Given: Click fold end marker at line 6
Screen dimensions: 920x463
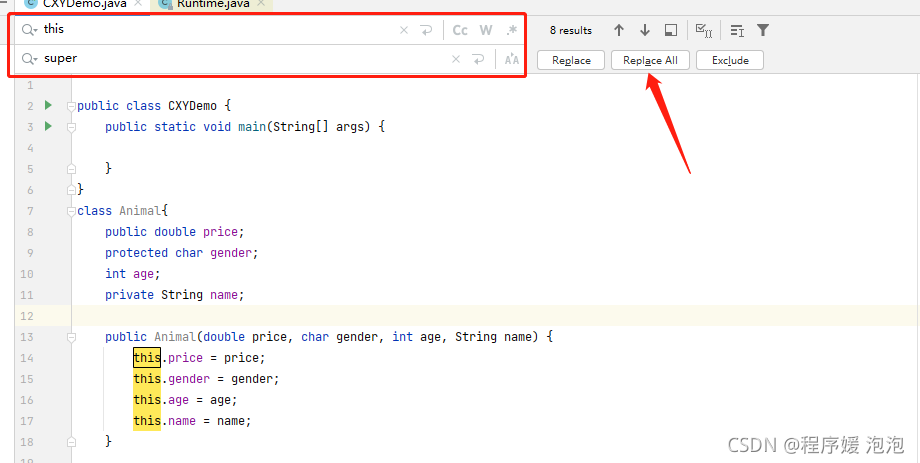Looking at the screenshot, I should (71, 190).
